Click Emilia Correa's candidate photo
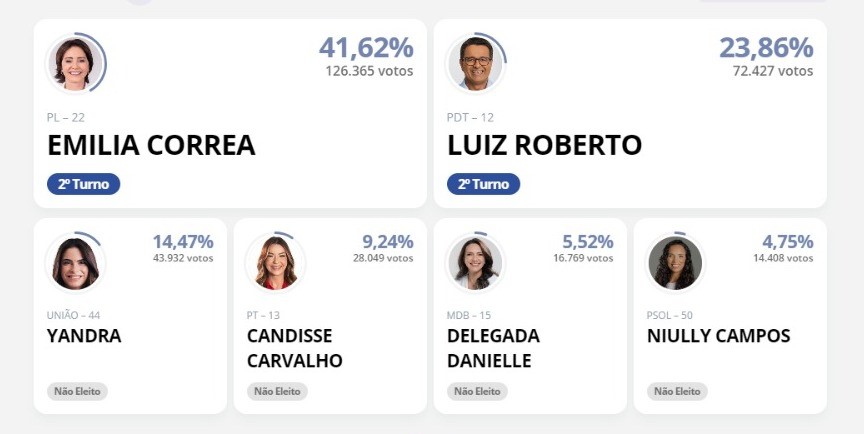 (x=75, y=64)
